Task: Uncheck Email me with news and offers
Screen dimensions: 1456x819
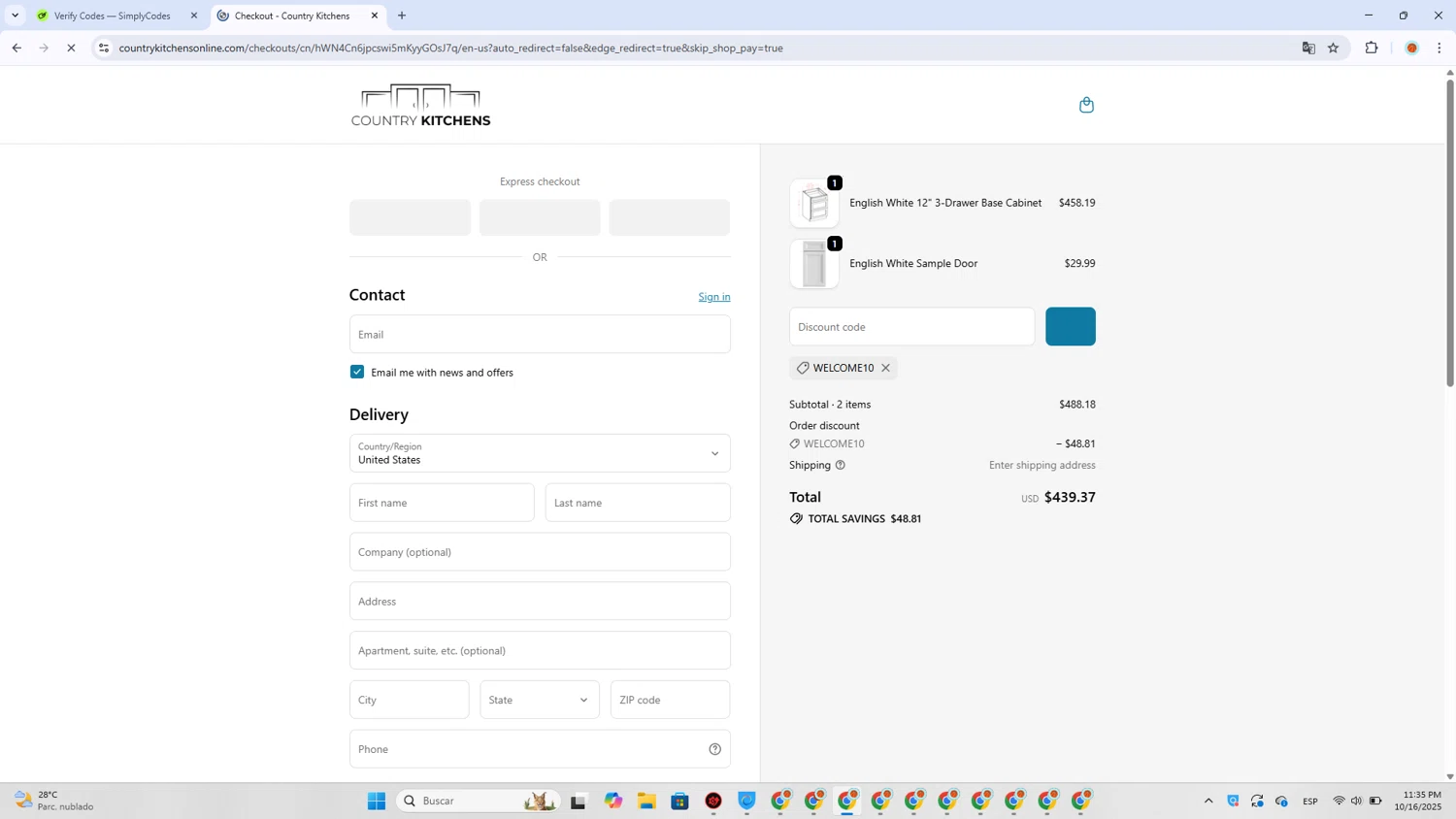Action: (x=357, y=372)
